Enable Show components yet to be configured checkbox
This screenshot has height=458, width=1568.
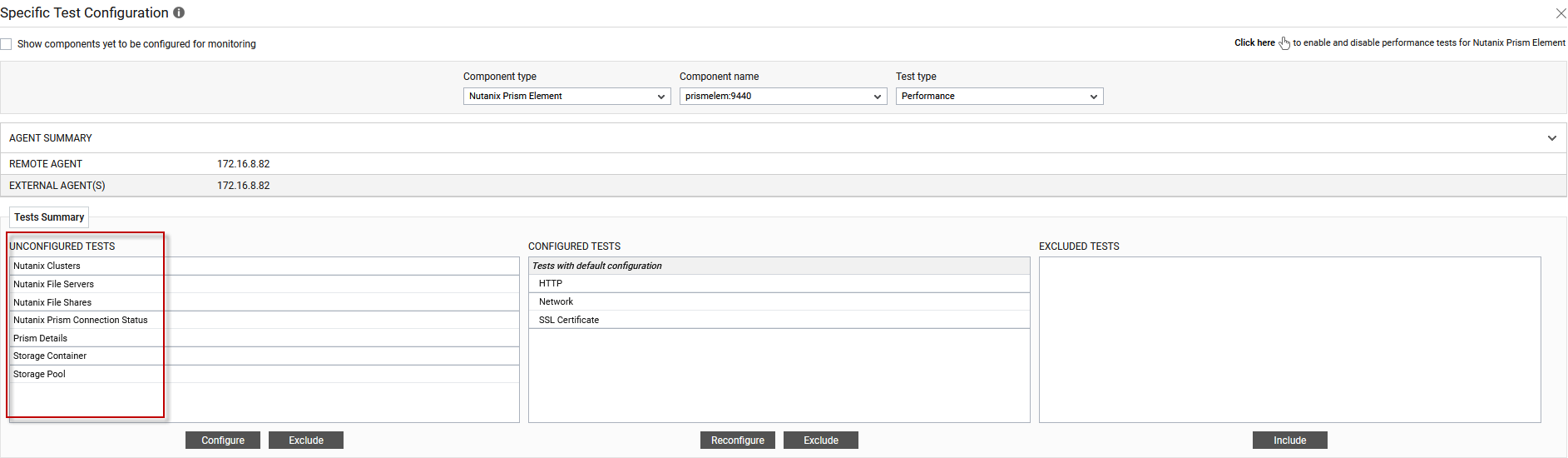click(6, 44)
